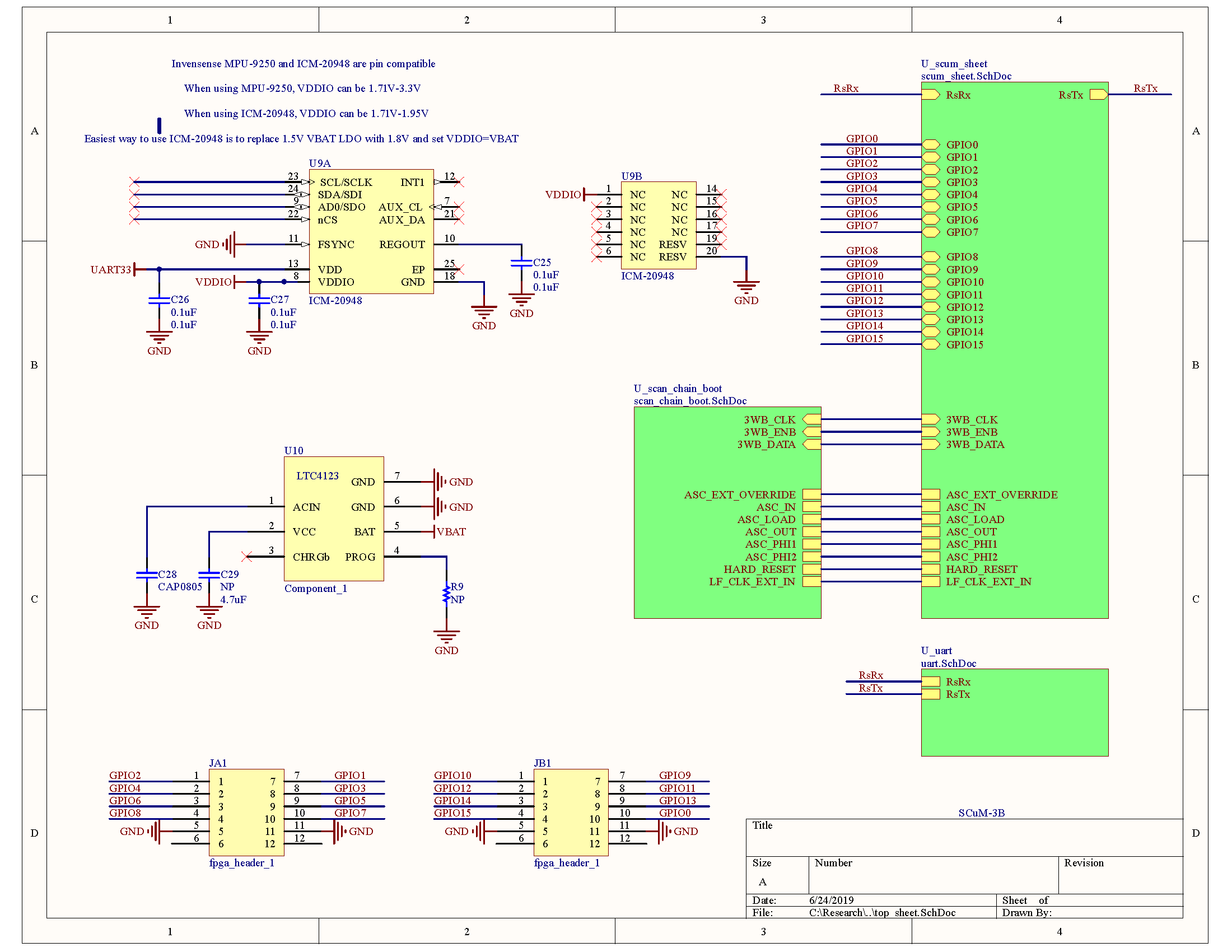Click 'GPIO0' net label at JB1 pin 10
1232x952 pixels.
[x=675, y=813]
